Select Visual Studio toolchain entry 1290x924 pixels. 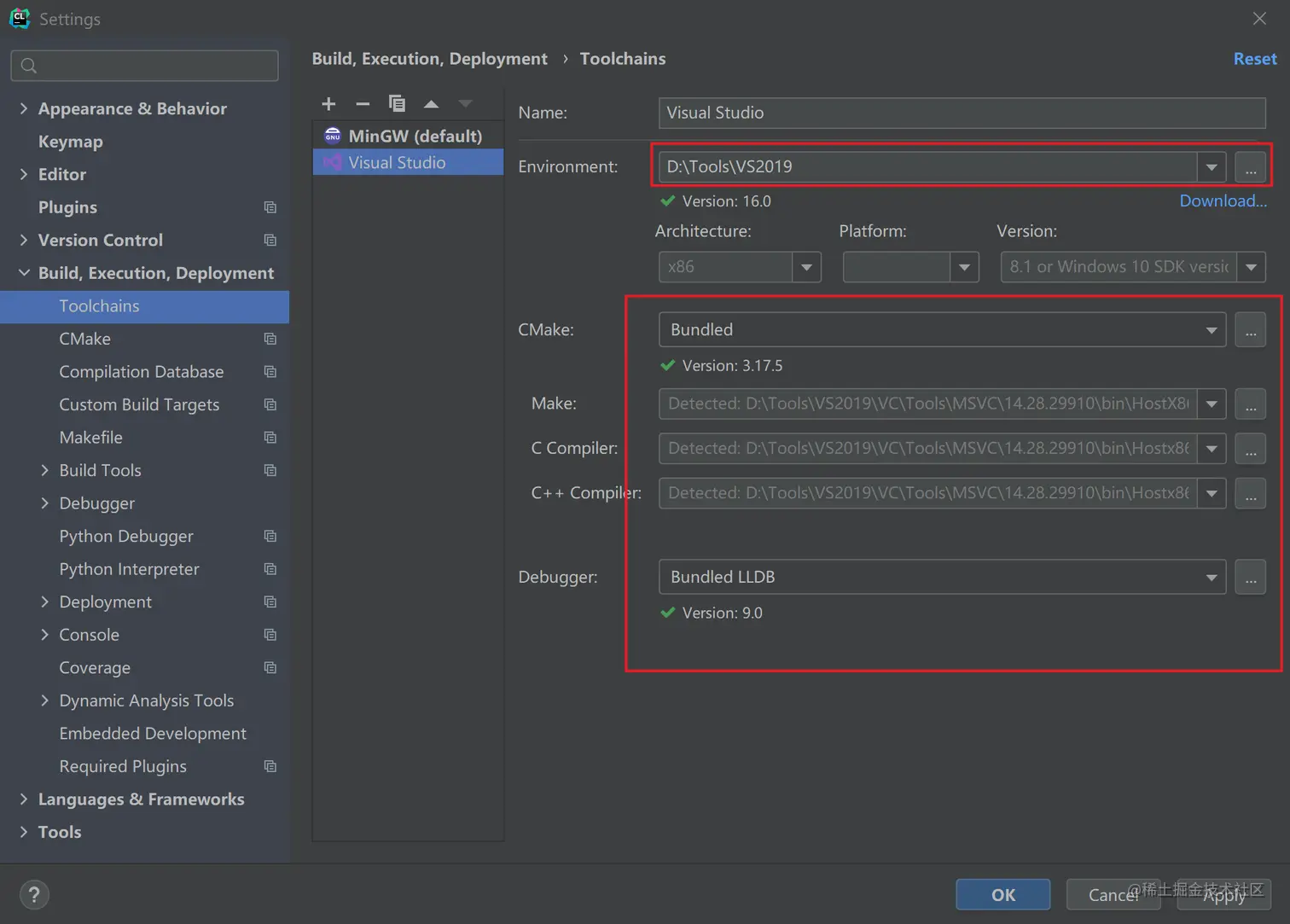pos(408,162)
